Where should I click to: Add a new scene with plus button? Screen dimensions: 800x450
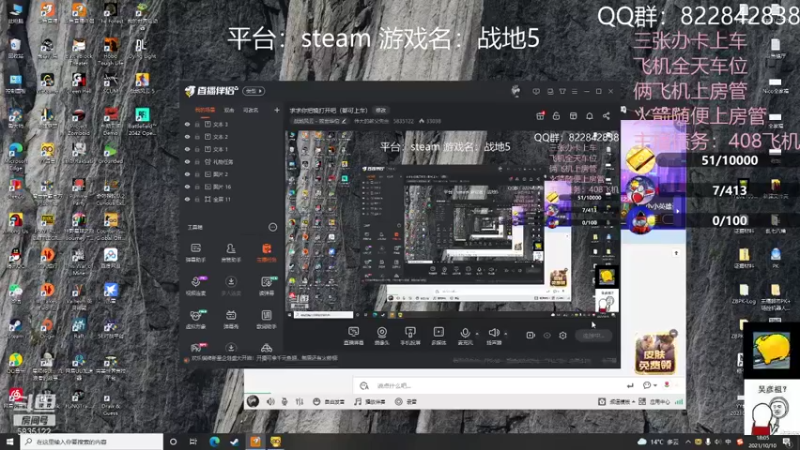(277, 110)
